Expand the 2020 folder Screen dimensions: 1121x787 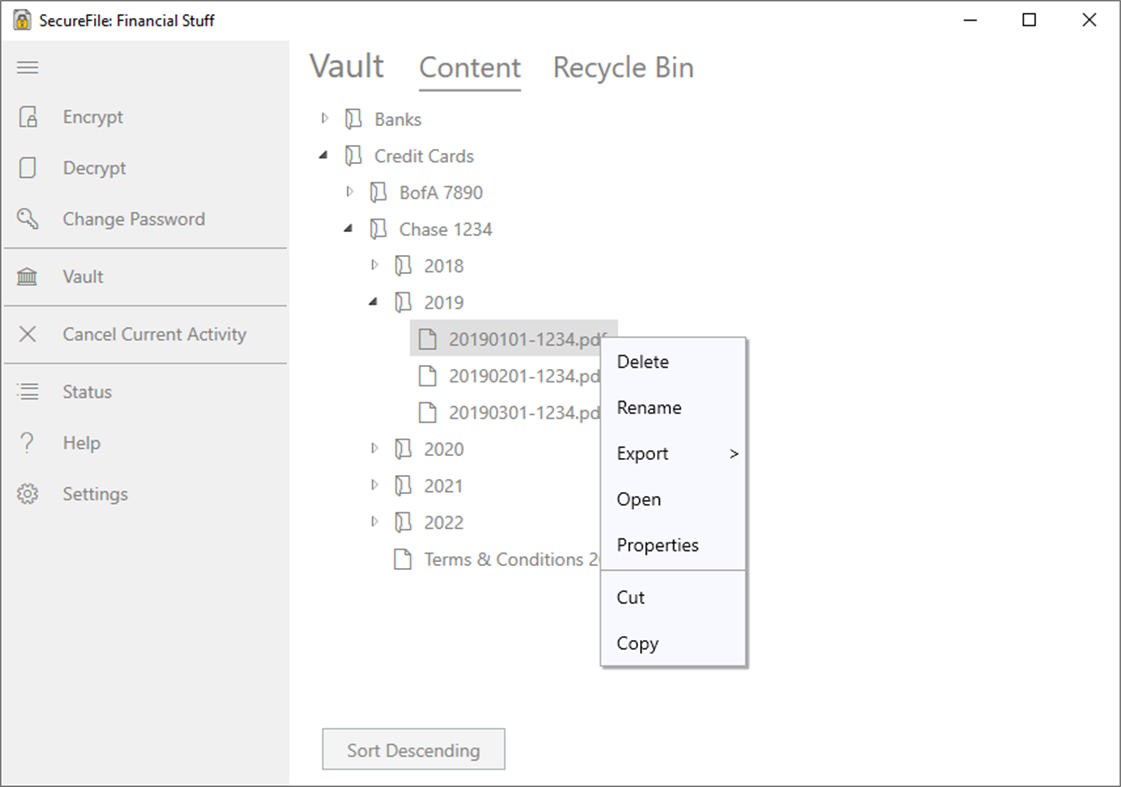[x=374, y=449]
